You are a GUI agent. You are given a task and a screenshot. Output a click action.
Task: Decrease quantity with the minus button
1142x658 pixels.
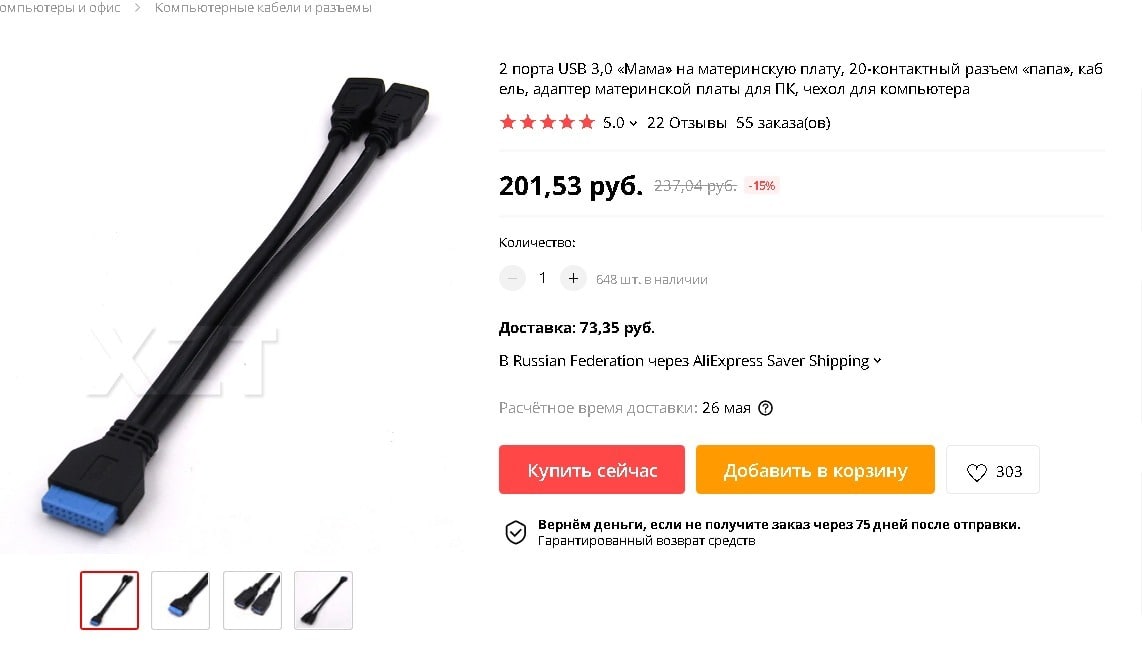tap(512, 278)
